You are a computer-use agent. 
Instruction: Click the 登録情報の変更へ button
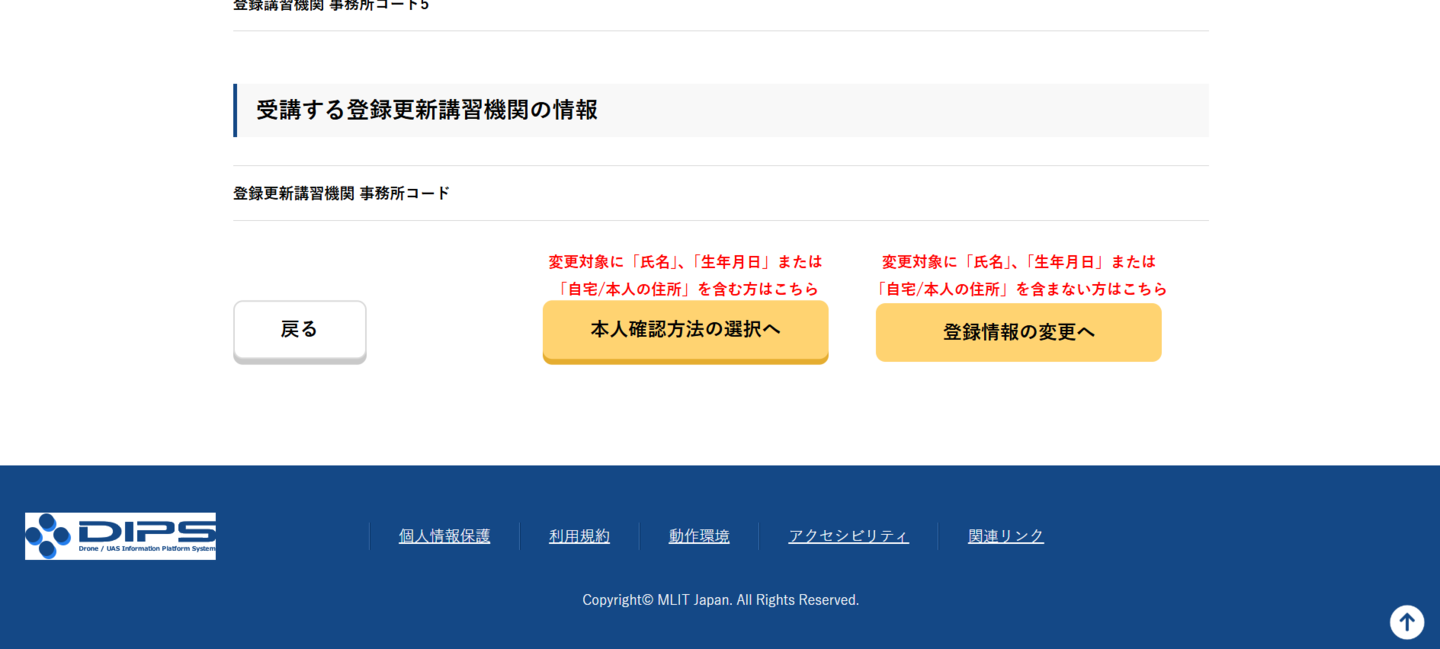pyautogui.click(x=1018, y=332)
